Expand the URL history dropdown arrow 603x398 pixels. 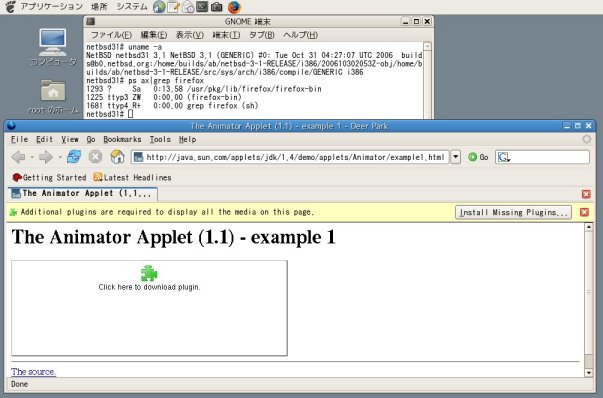456,157
